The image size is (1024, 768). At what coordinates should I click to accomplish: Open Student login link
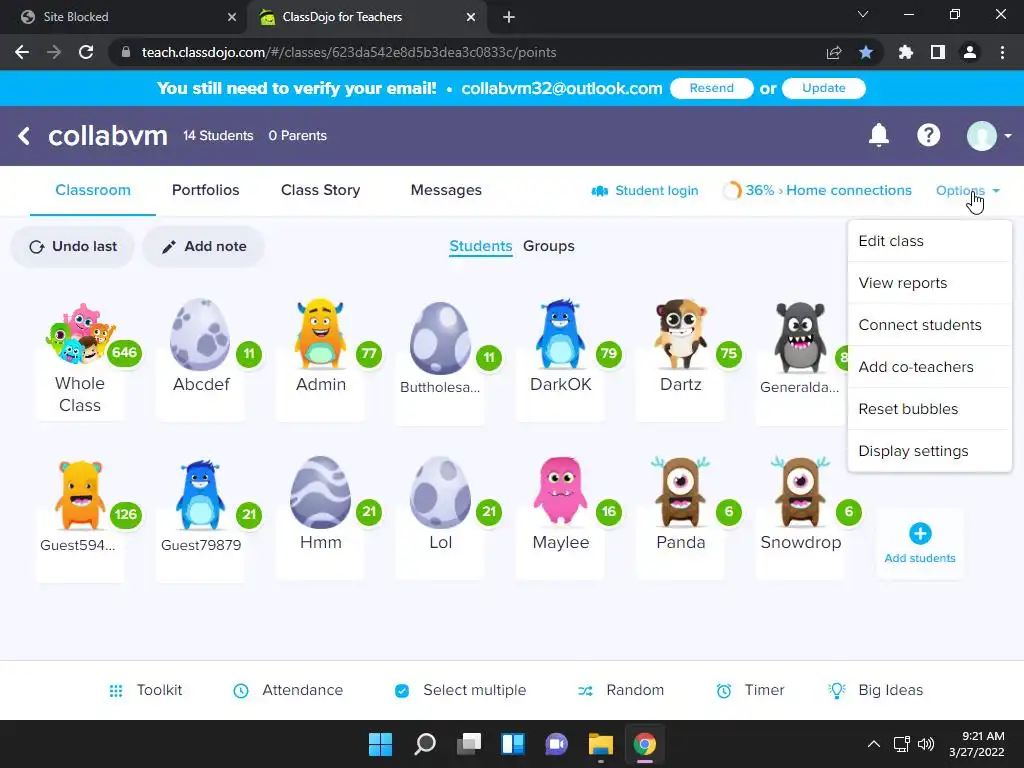coord(645,191)
